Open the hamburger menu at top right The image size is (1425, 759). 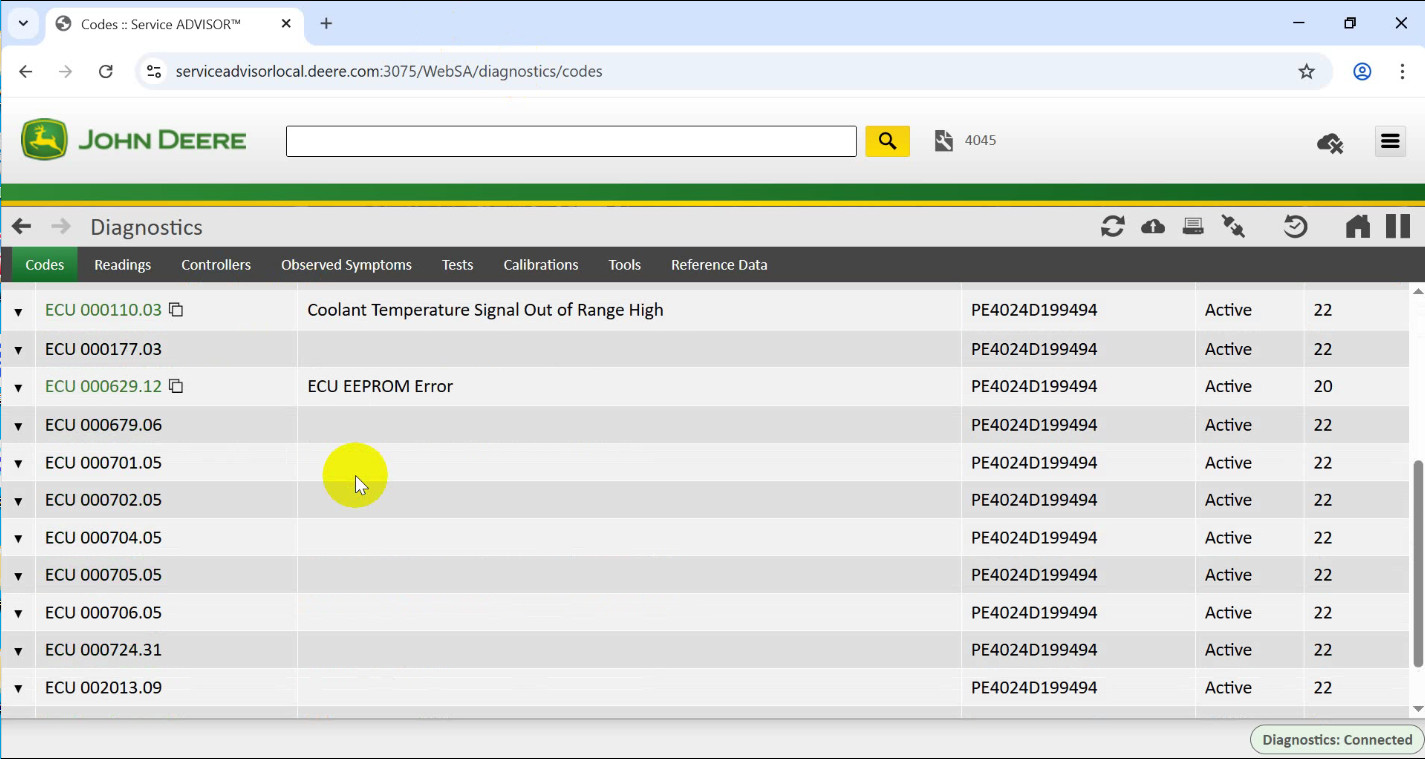(x=1390, y=142)
